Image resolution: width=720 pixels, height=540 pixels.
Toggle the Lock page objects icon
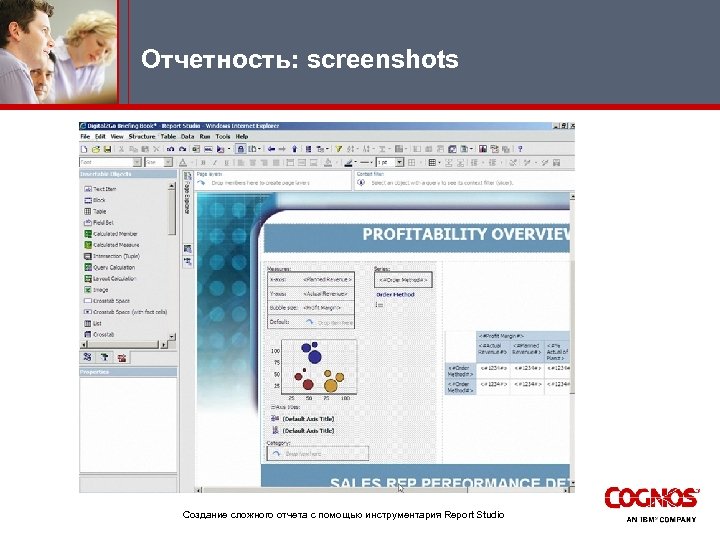240,149
